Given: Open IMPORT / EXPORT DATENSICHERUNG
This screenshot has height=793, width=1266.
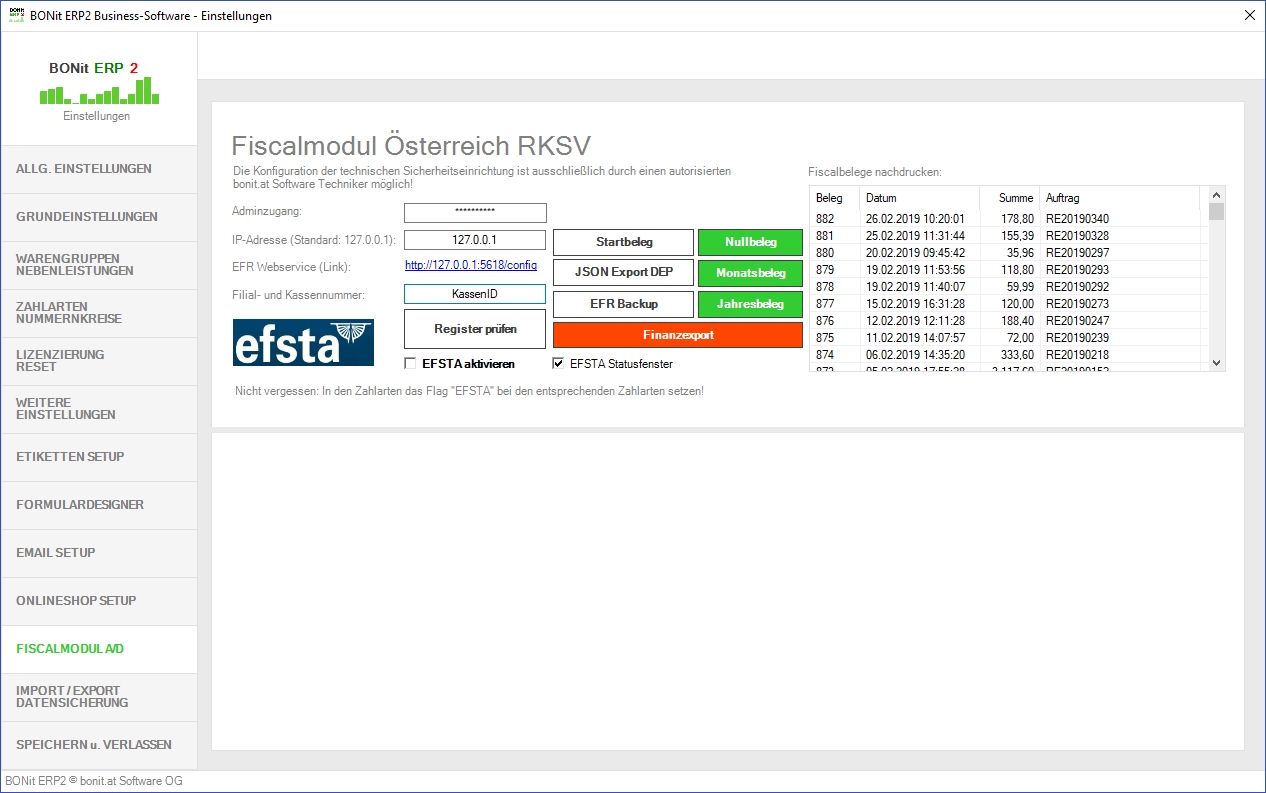Looking at the screenshot, I should click(99, 697).
